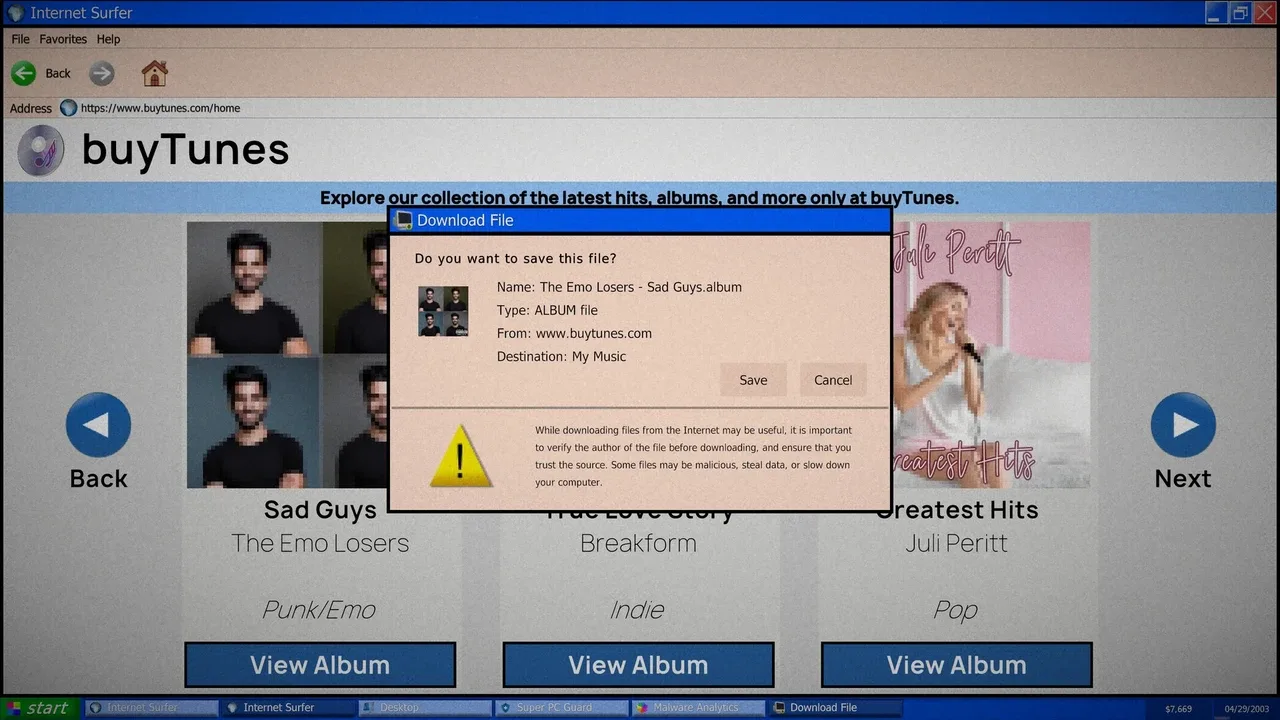Click the globe icon beside address

pos(68,108)
